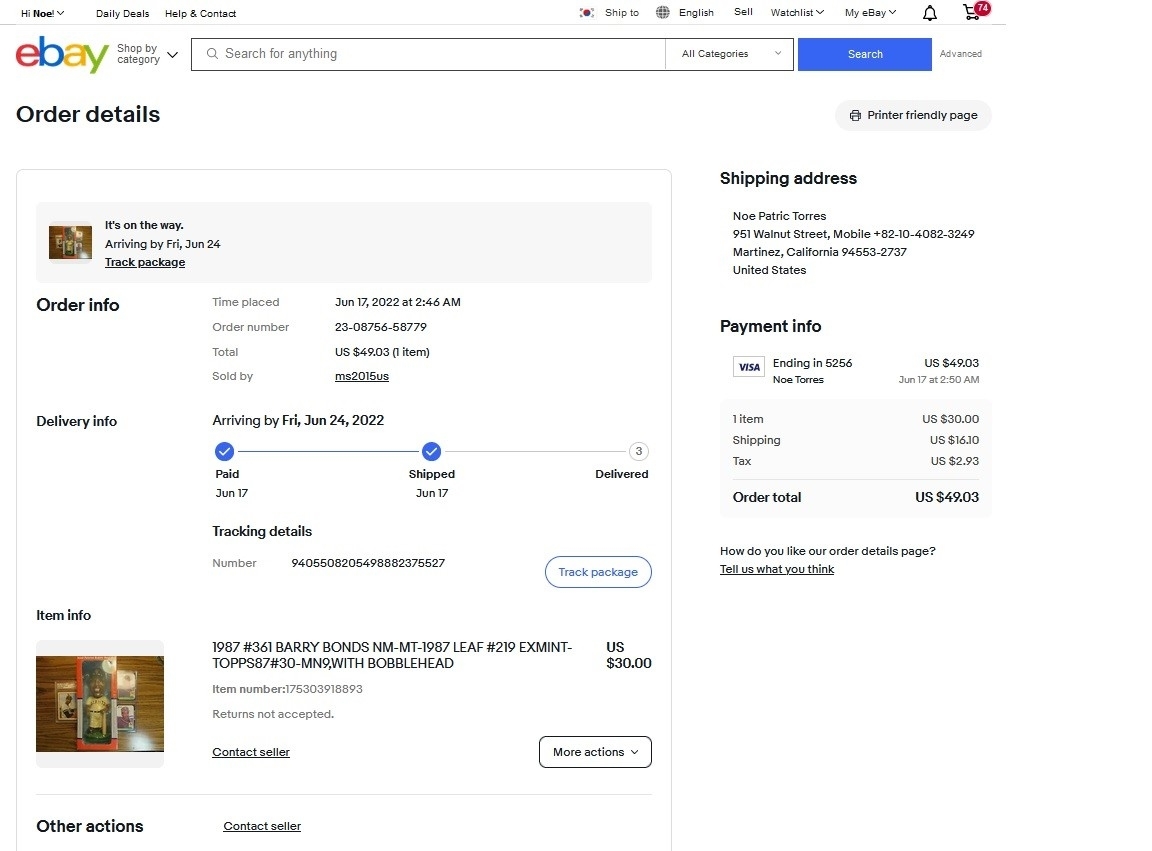The width and height of the screenshot is (1152, 851).
Task: Click Tell us what you think
Action: (x=777, y=569)
